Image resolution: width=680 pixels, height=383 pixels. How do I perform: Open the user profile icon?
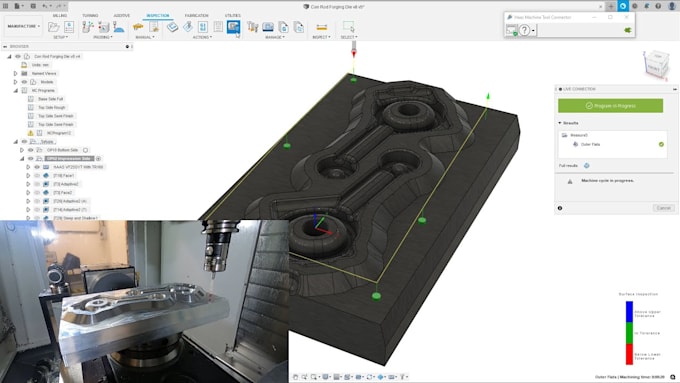pos(672,6)
